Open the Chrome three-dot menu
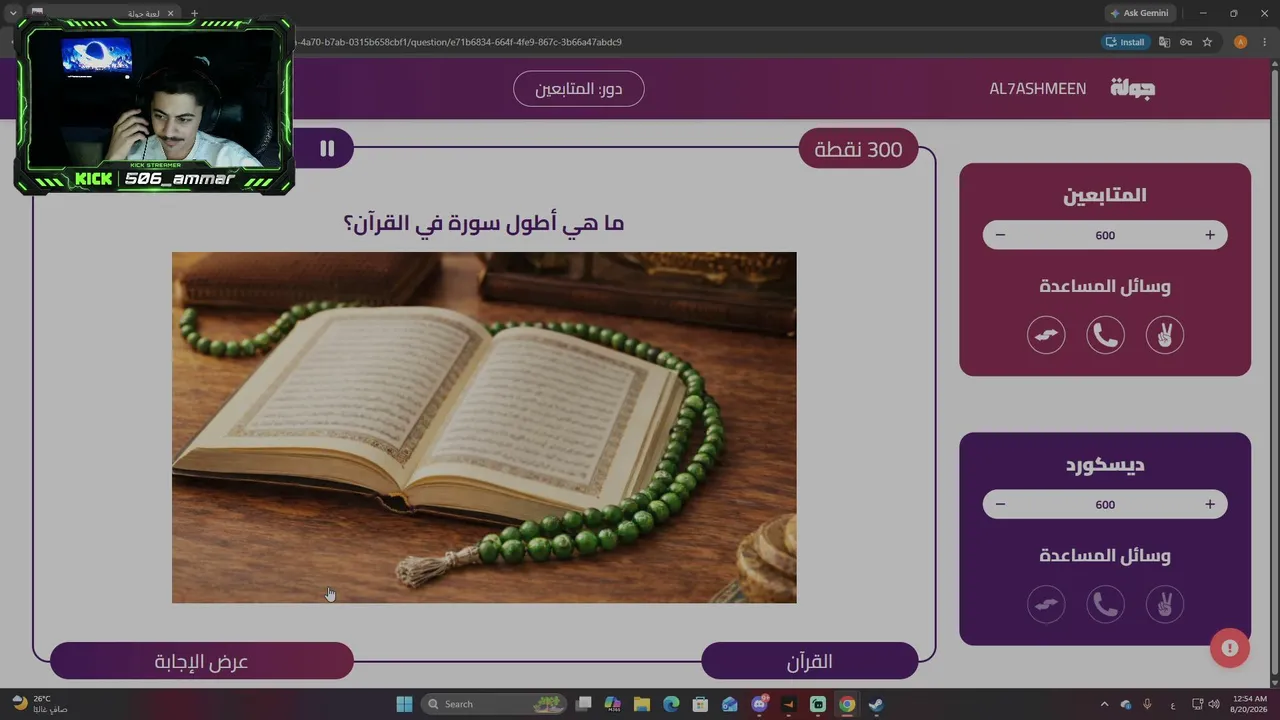 click(x=1264, y=42)
